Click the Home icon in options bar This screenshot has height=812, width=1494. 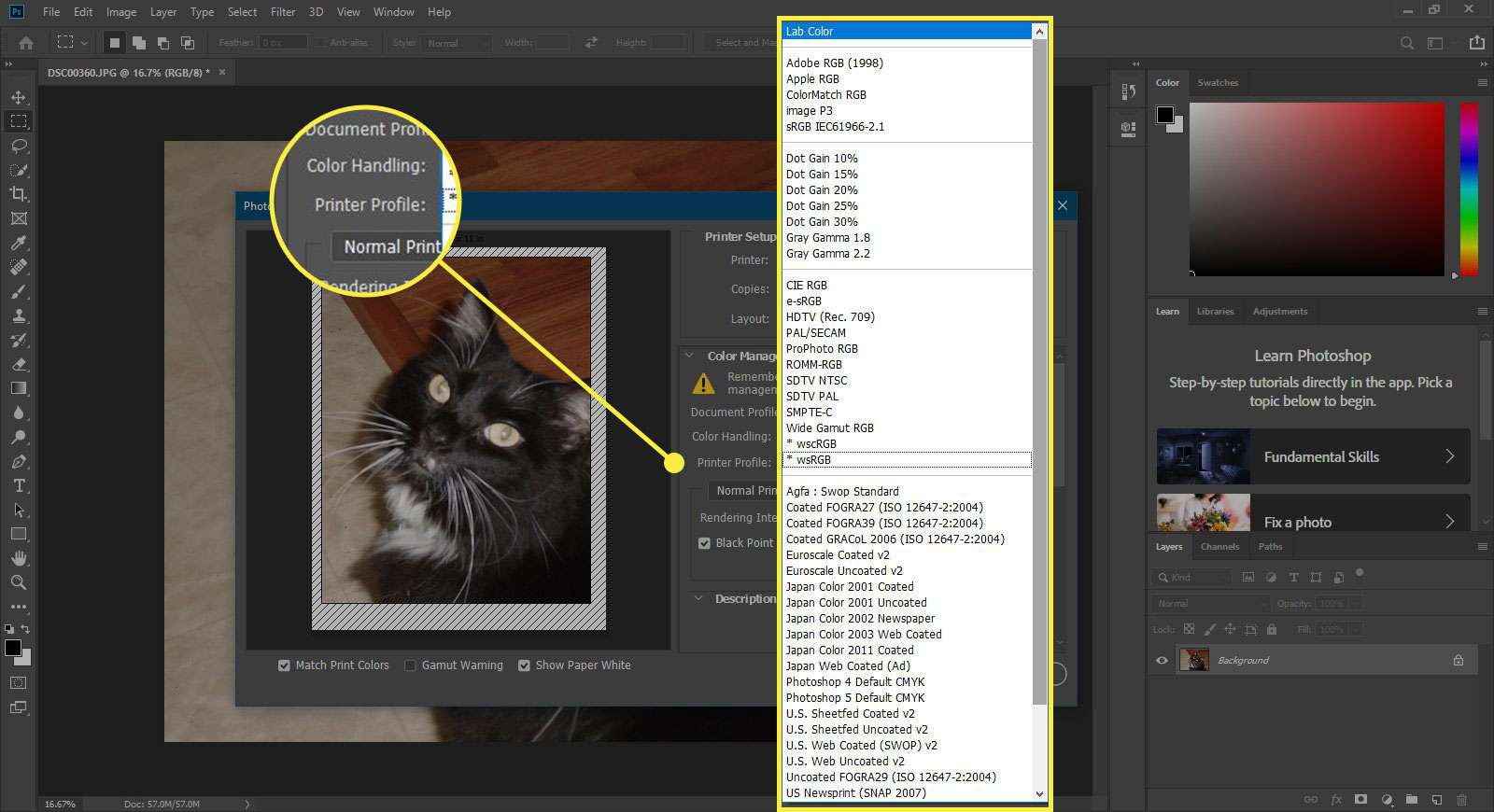tap(26, 42)
